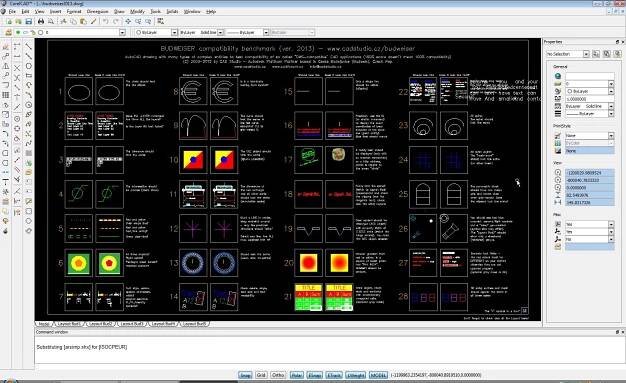Image resolution: width=626 pixels, height=383 pixels.
Task: Activate the Pan tool icon
Action: (x=128, y=22)
